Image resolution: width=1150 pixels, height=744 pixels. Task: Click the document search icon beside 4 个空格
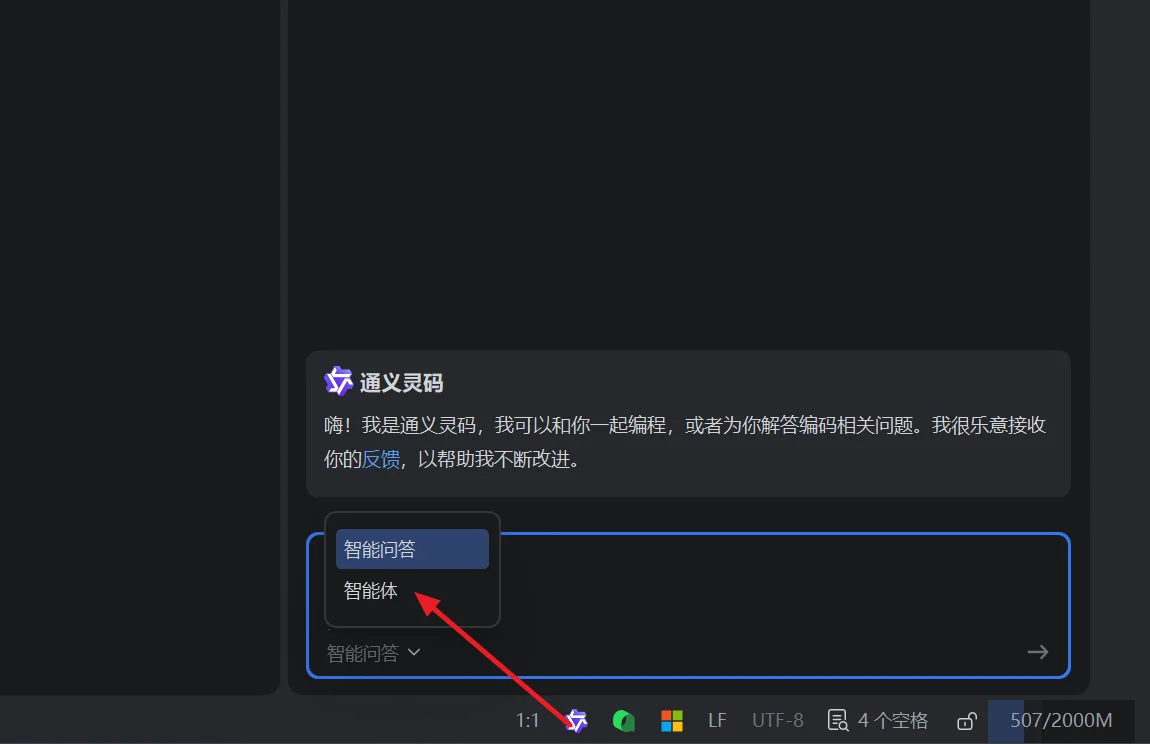click(838, 721)
